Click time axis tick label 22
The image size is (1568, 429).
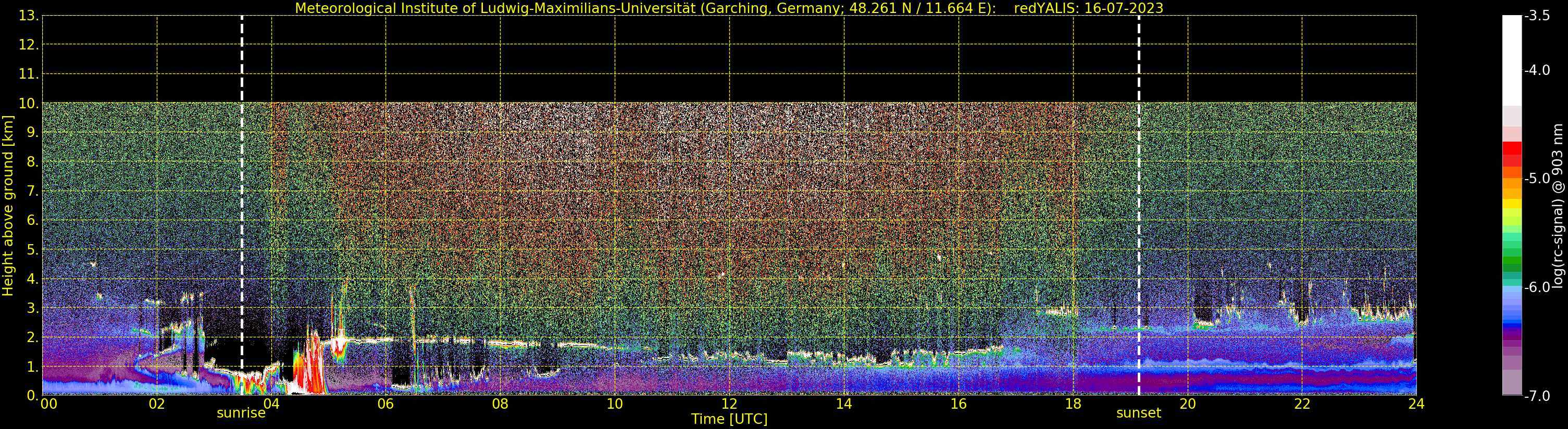[1302, 405]
